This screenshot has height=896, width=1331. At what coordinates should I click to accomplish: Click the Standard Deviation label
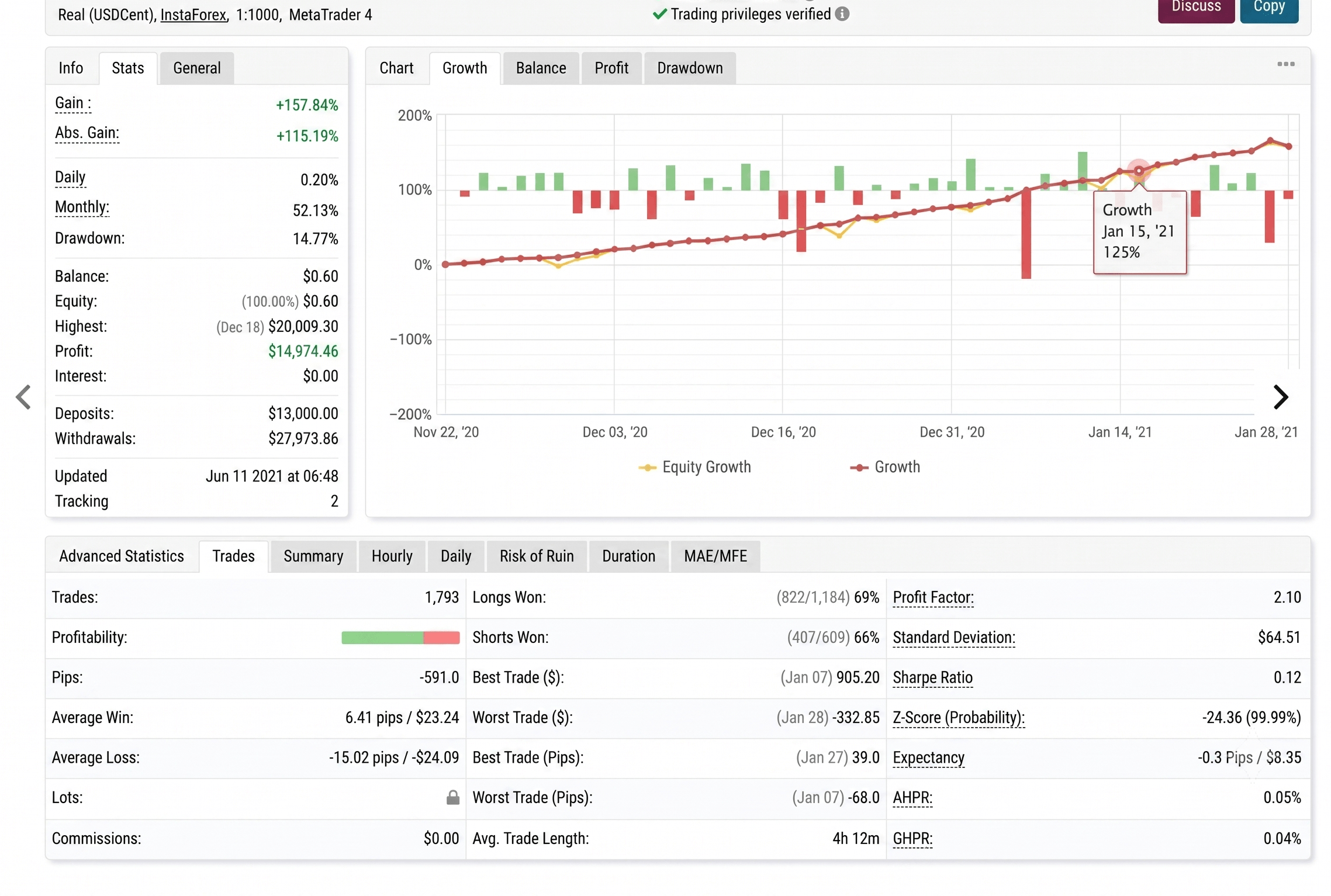tap(954, 638)
